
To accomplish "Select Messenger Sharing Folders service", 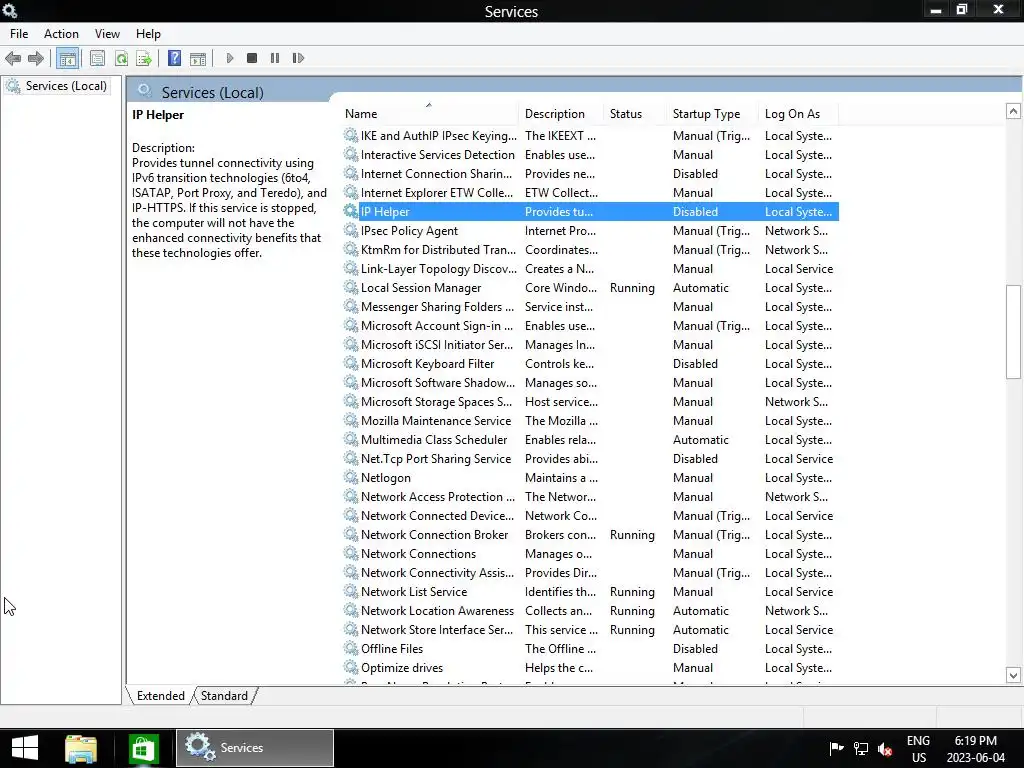I will click(x=590, y=306).
